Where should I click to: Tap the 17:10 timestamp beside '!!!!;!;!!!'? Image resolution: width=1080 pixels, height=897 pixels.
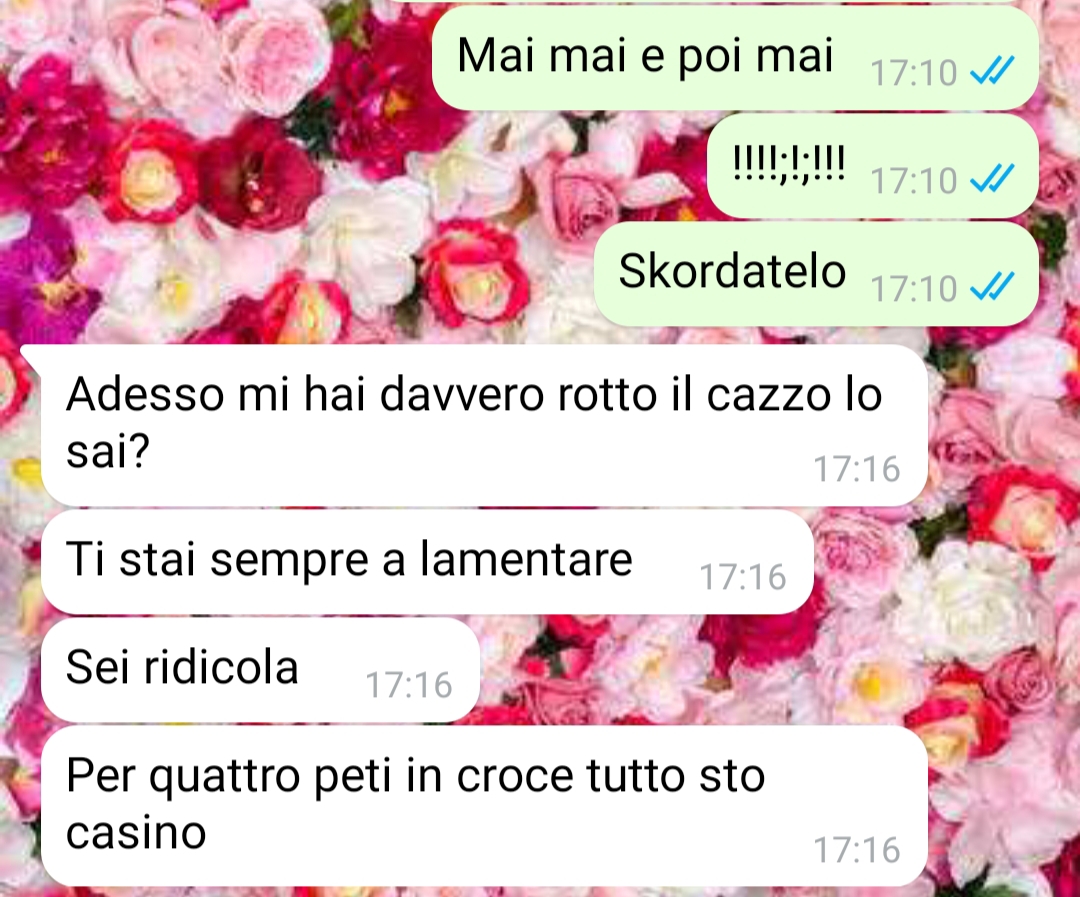[913, 181]
